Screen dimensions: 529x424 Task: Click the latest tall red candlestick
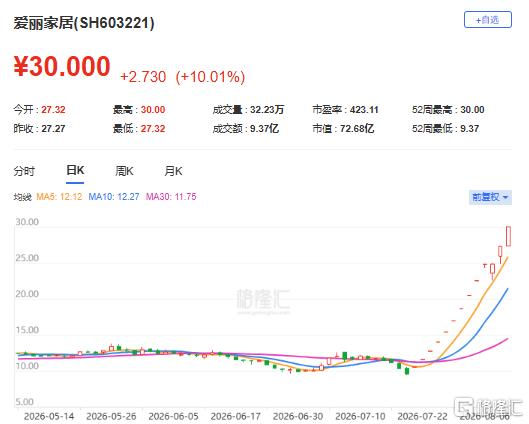tap(508, 236)
